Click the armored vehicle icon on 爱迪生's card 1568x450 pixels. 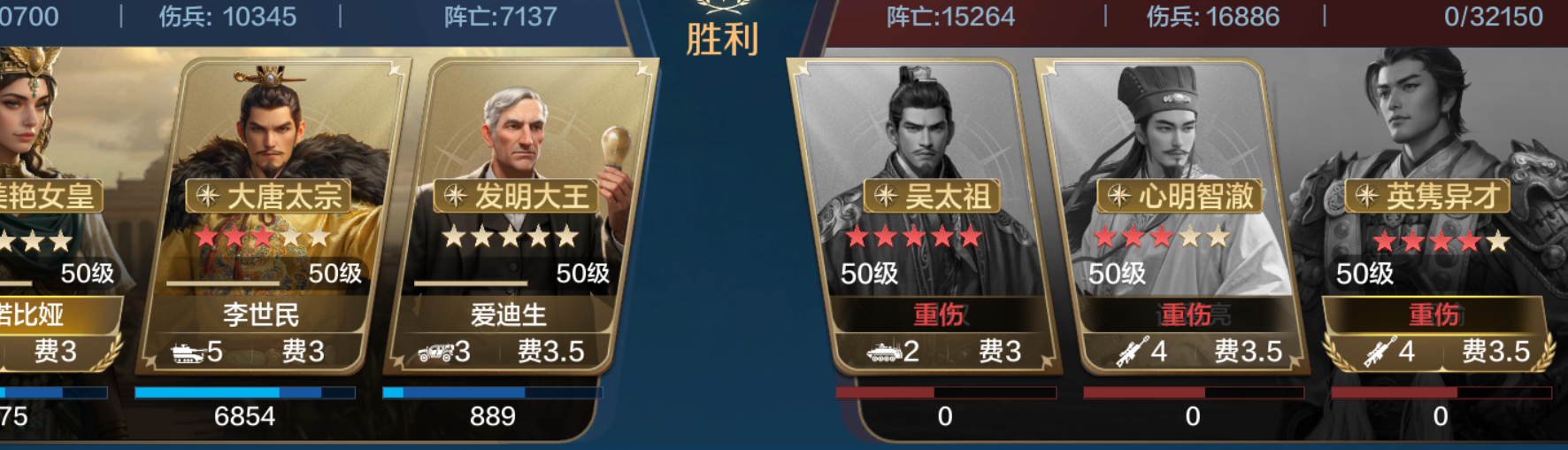[x=435, y=353]
